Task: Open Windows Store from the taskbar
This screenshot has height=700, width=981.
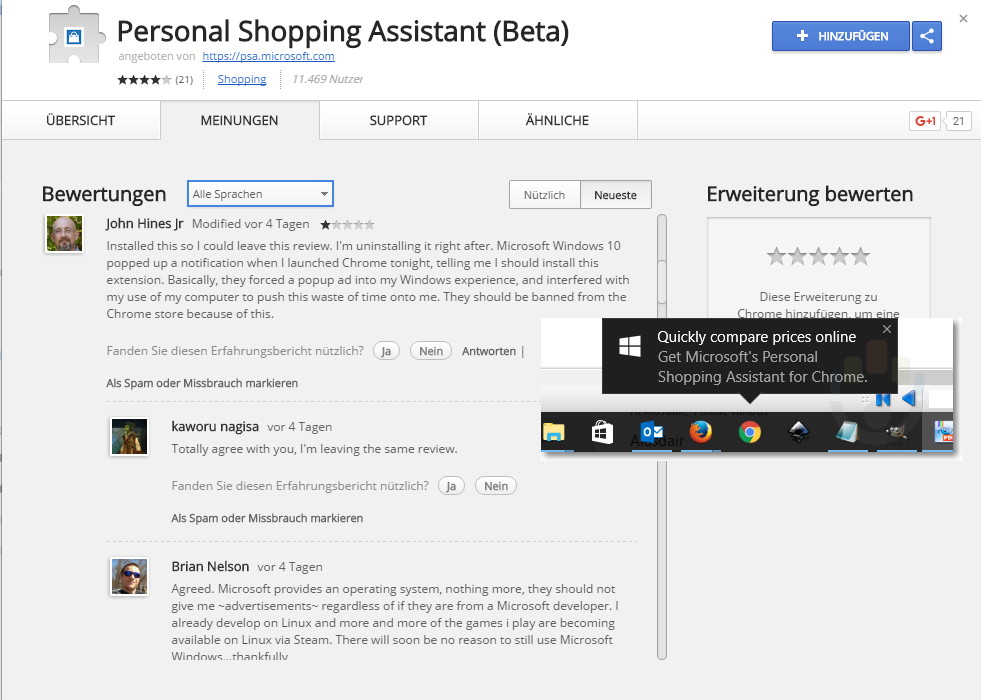Action: point(602,432)
